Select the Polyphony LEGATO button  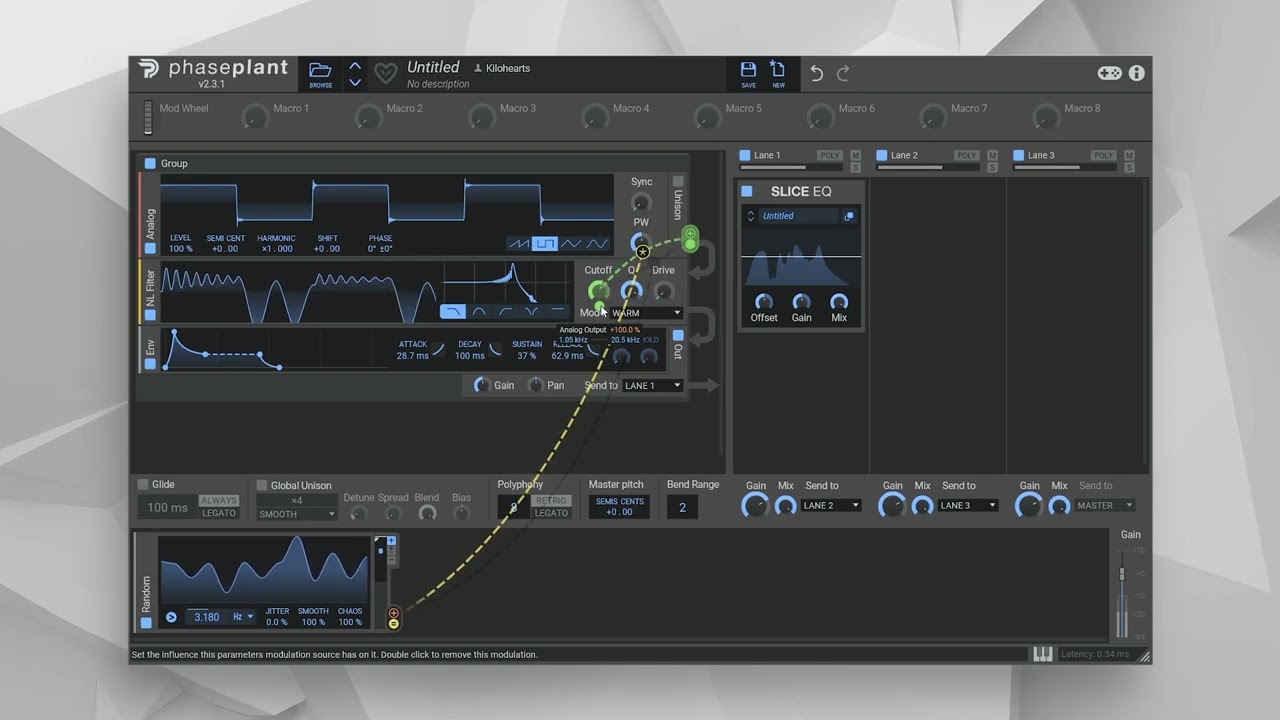[551, 513]
